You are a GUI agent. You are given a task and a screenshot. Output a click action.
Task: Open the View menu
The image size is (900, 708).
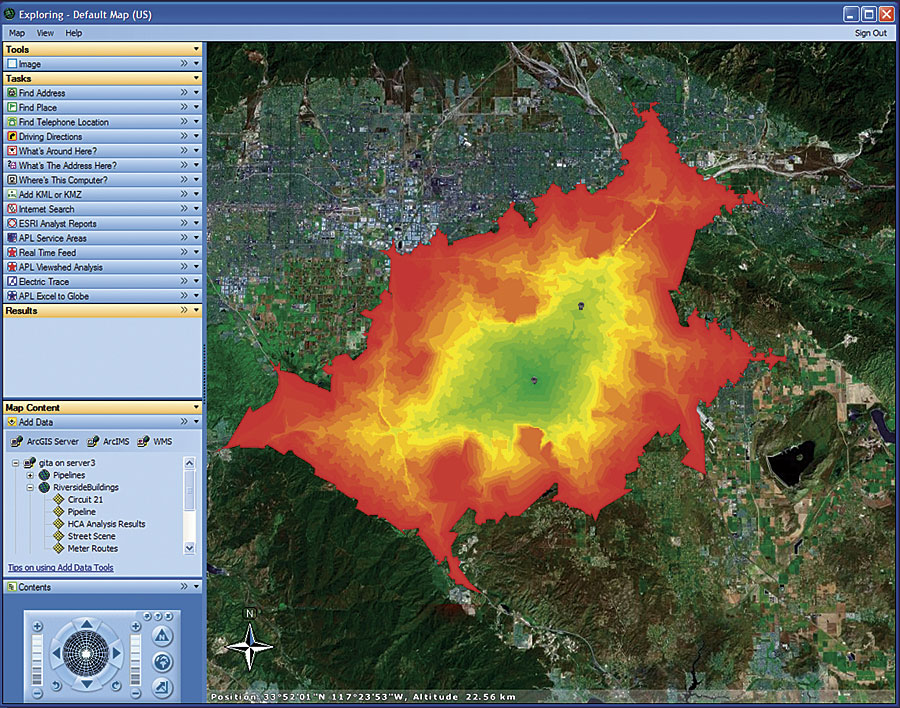point(45,33)
